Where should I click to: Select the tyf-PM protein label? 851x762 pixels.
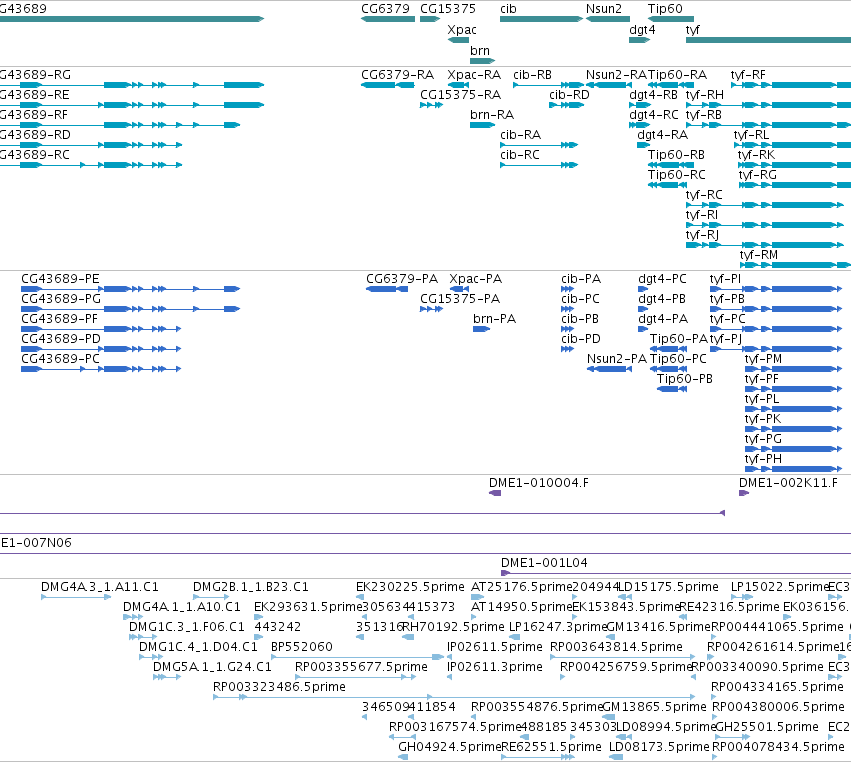tap(763, 359)
